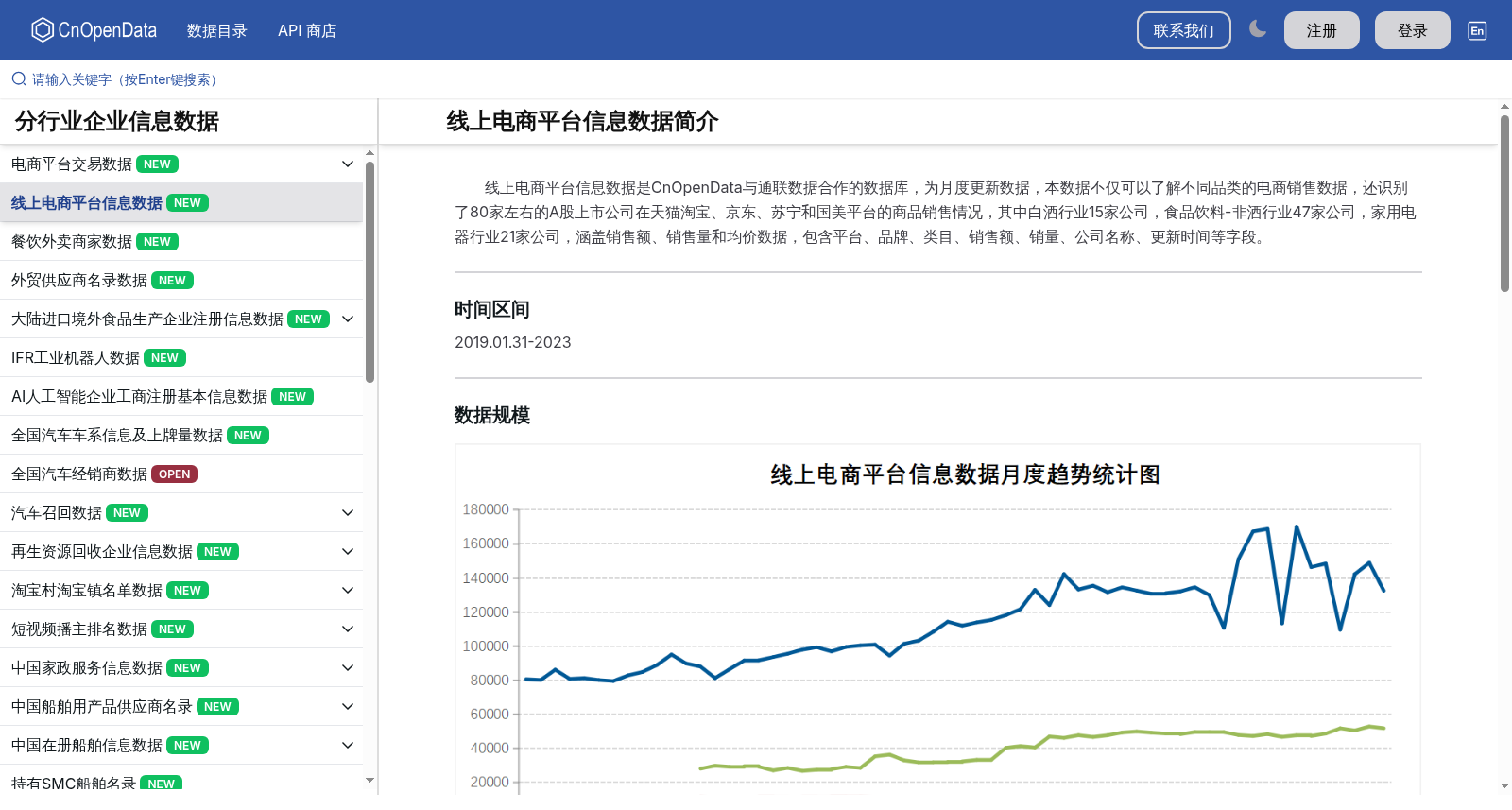Screen dimensions: 1512x810
Task: Expand 大陆进口境外食品生产企业注册信息数据 chevron
Action: click(348, 319)
